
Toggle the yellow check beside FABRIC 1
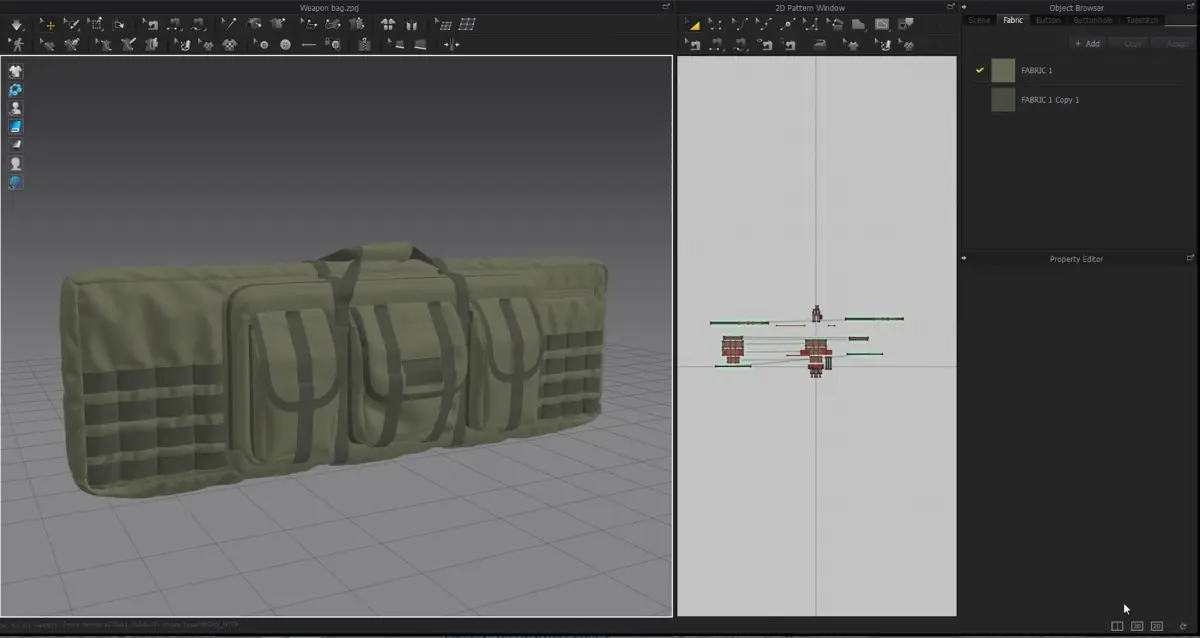[980, 71]
